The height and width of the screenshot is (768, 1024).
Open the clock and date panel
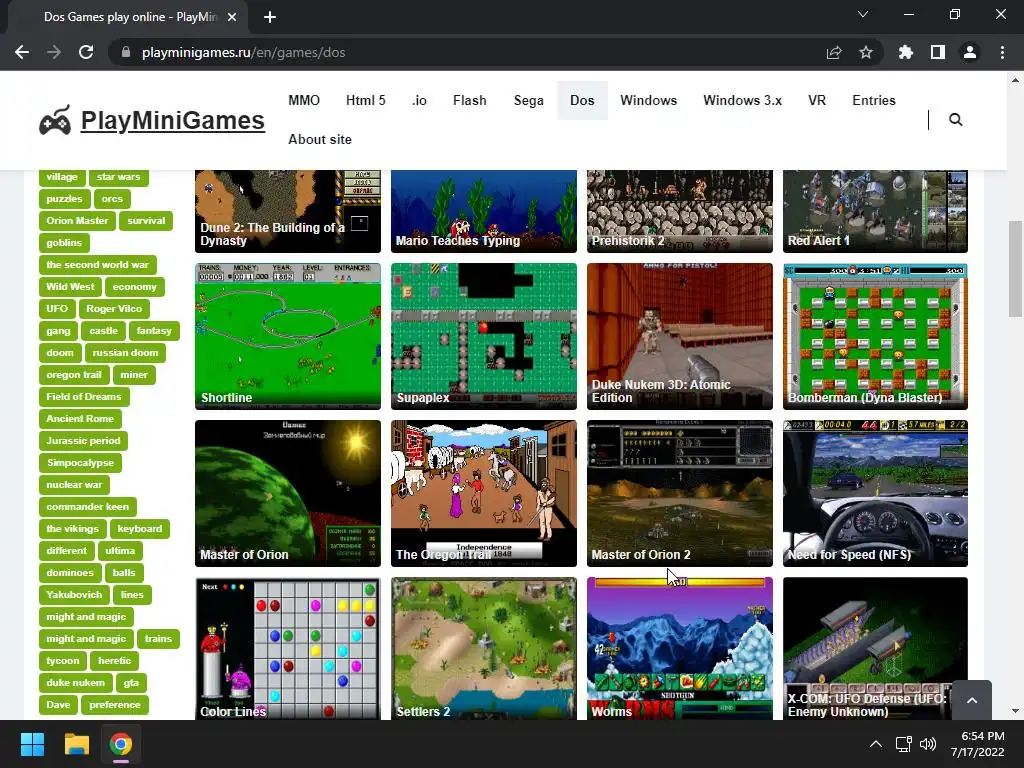(977, 744)
